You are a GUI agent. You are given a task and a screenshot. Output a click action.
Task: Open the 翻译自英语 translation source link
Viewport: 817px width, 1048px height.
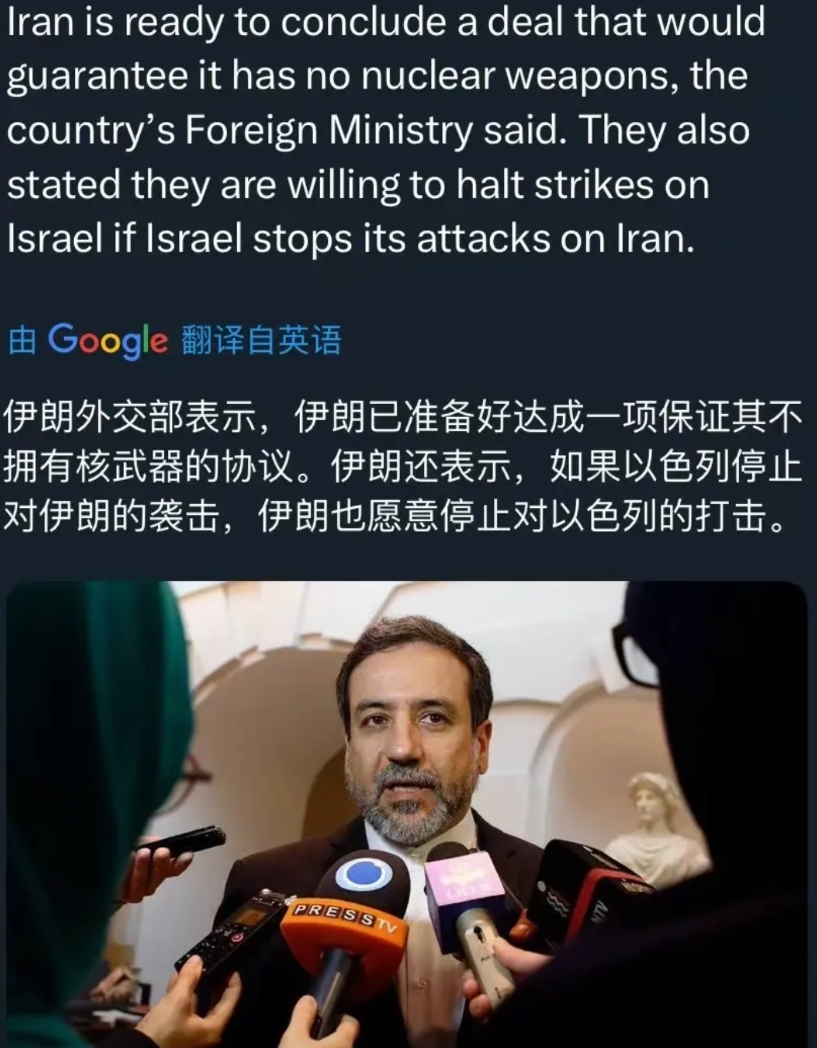click(261, 340)
